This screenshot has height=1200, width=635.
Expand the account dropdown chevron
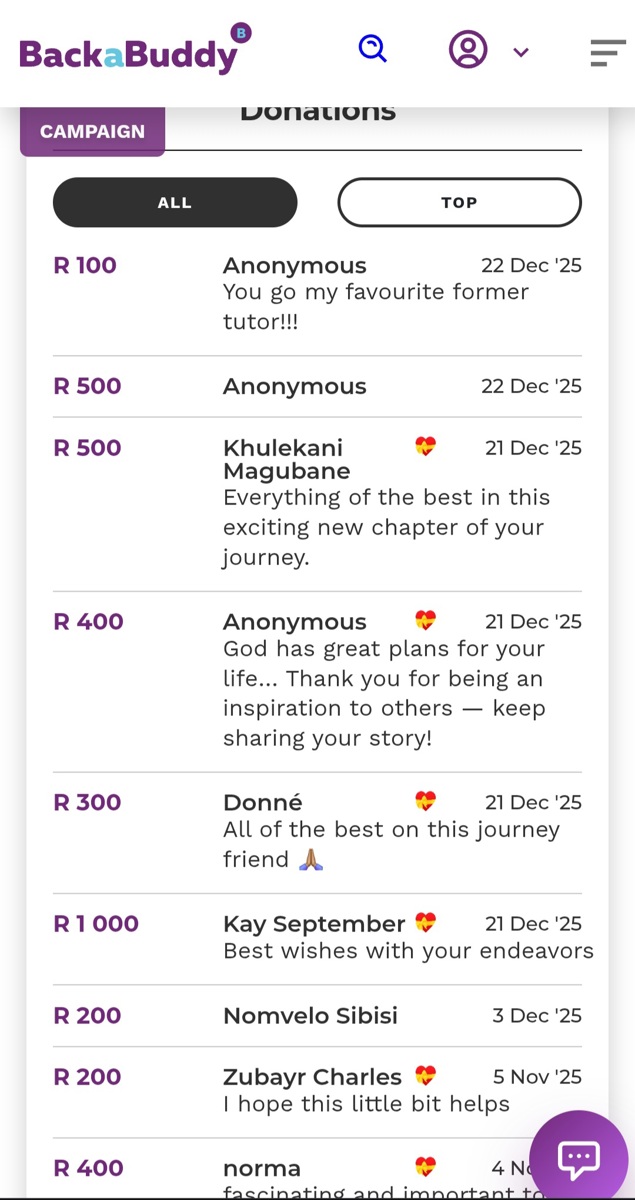coord(520,53)
